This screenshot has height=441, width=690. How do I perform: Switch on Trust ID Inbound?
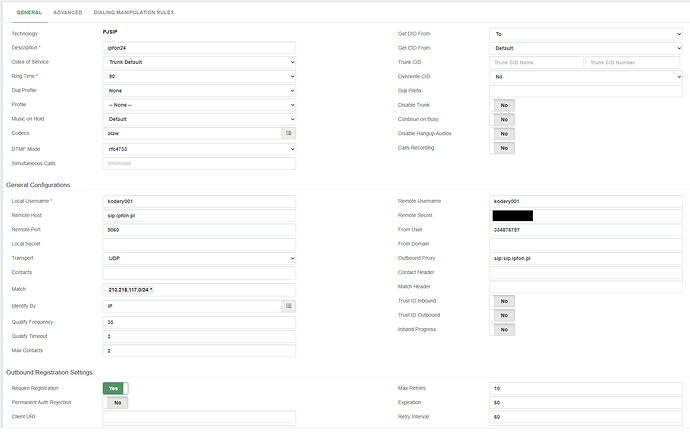coord(503,300)
